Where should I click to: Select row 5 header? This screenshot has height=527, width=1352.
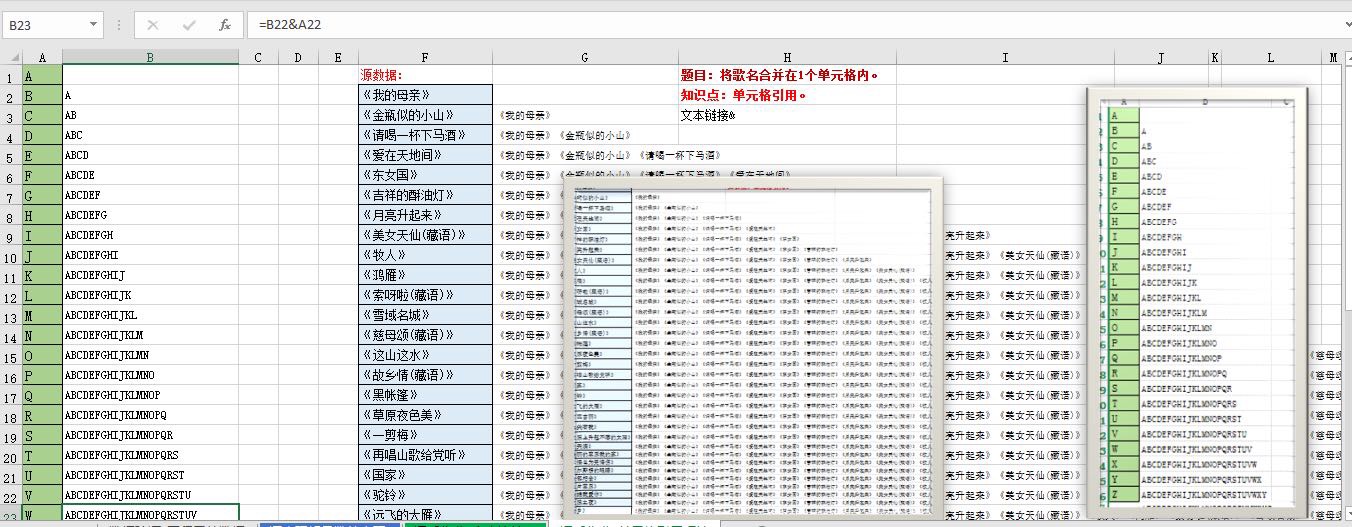click(11, 156)
